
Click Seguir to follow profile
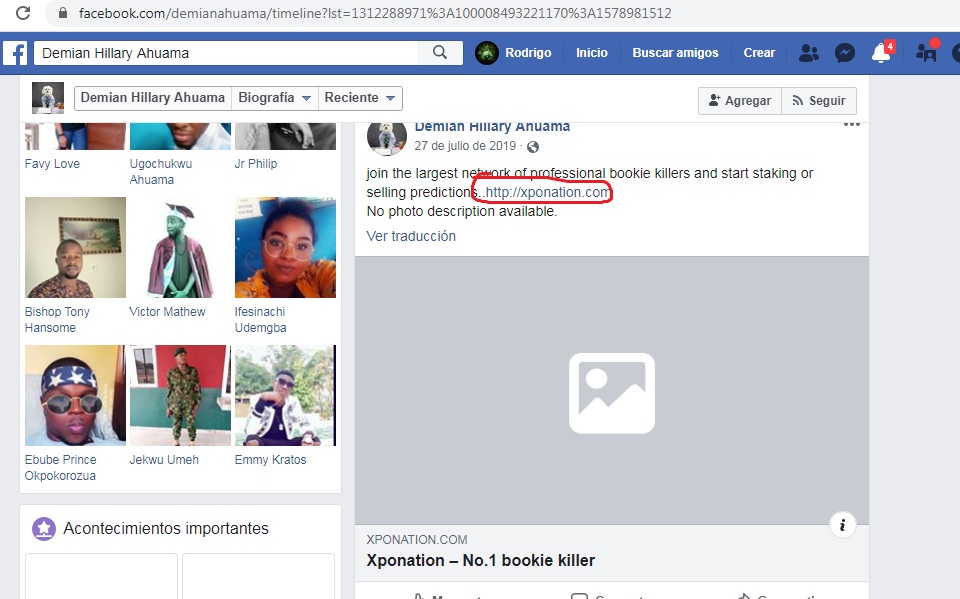pos(819,101)
